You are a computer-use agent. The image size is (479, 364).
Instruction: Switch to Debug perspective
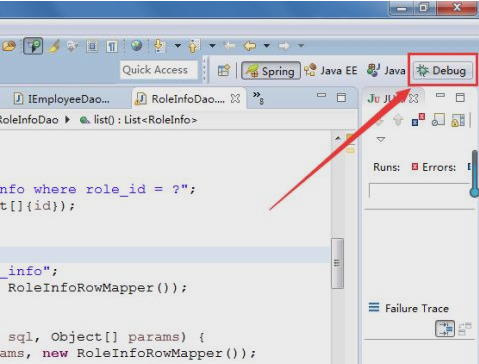click(x=443, y=70)
